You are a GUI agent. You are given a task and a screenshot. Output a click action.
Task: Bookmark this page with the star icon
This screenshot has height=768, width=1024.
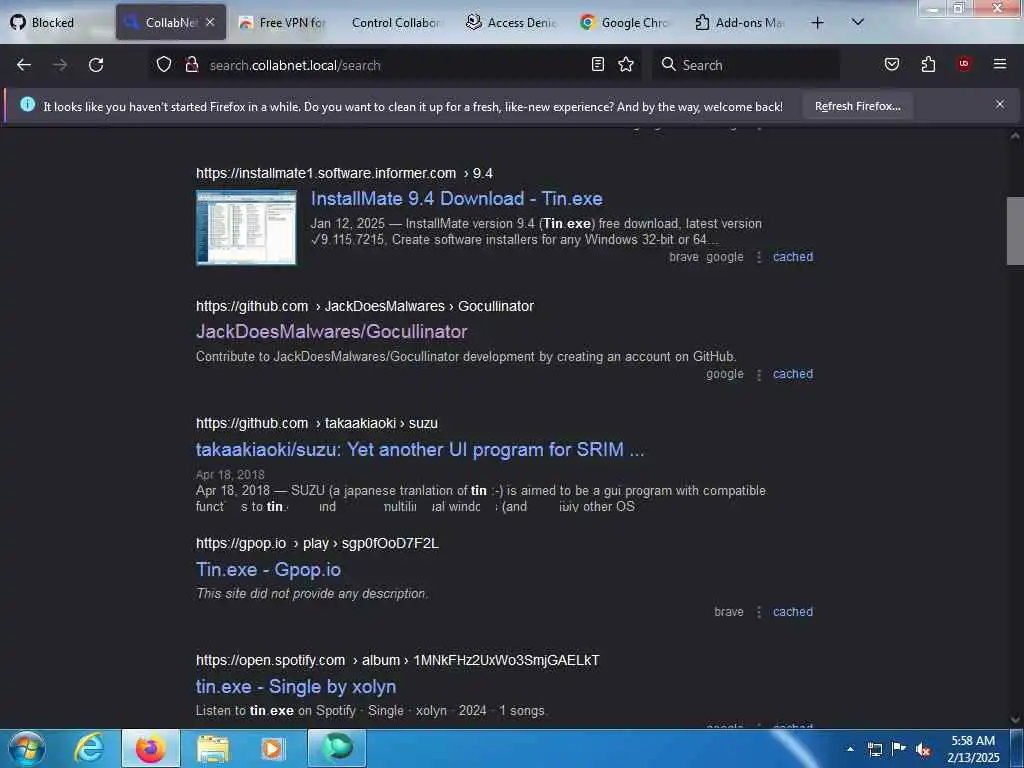coord(626,64)
